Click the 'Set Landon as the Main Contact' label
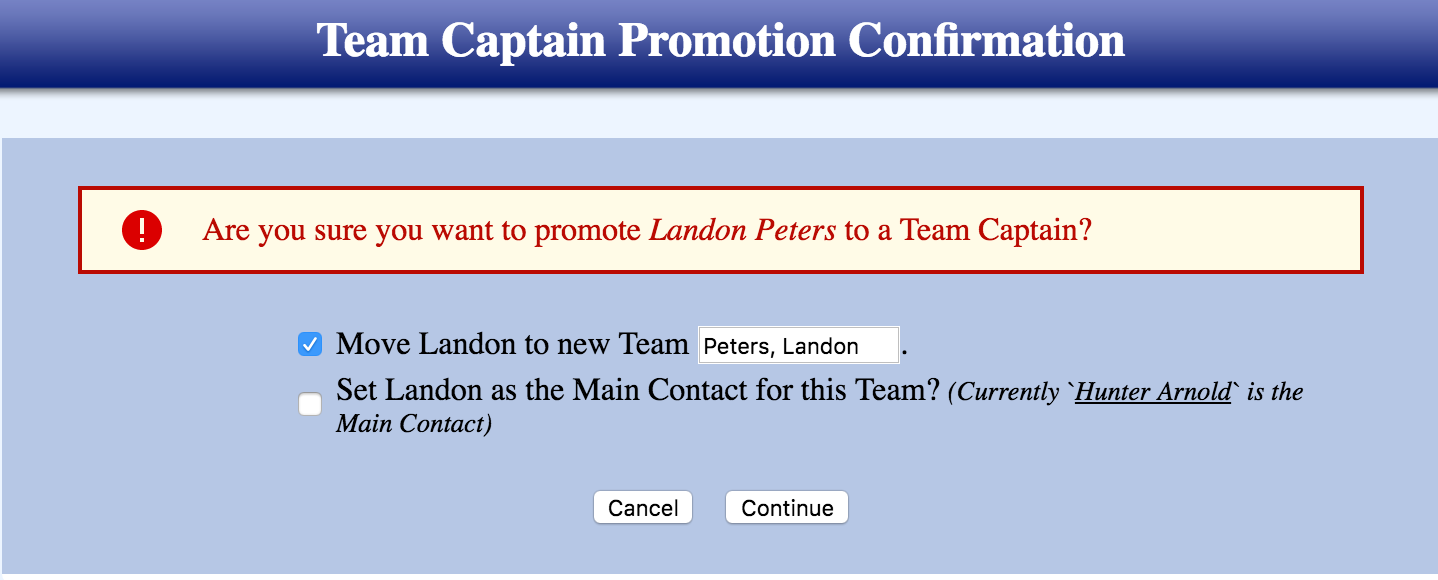This screenshot has width=1438, height=580. [x=560, y=389]
